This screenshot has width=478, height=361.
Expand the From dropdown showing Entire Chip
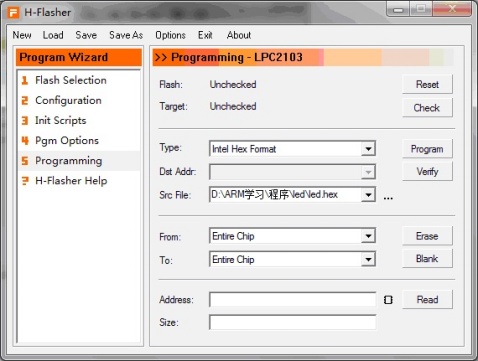368,236
